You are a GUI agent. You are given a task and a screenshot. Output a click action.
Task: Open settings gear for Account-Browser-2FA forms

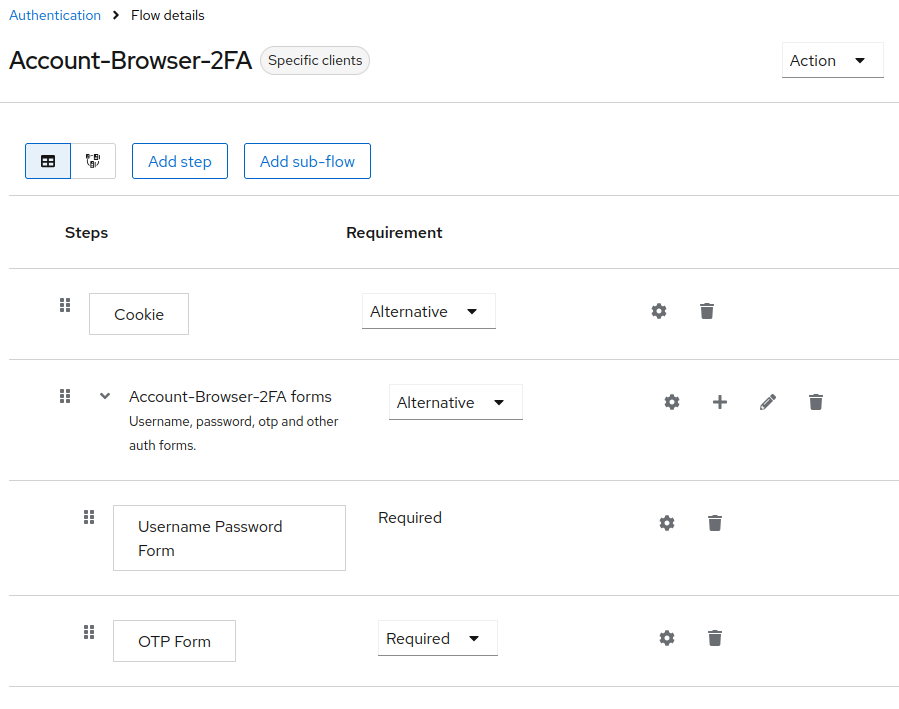(672, 402)
